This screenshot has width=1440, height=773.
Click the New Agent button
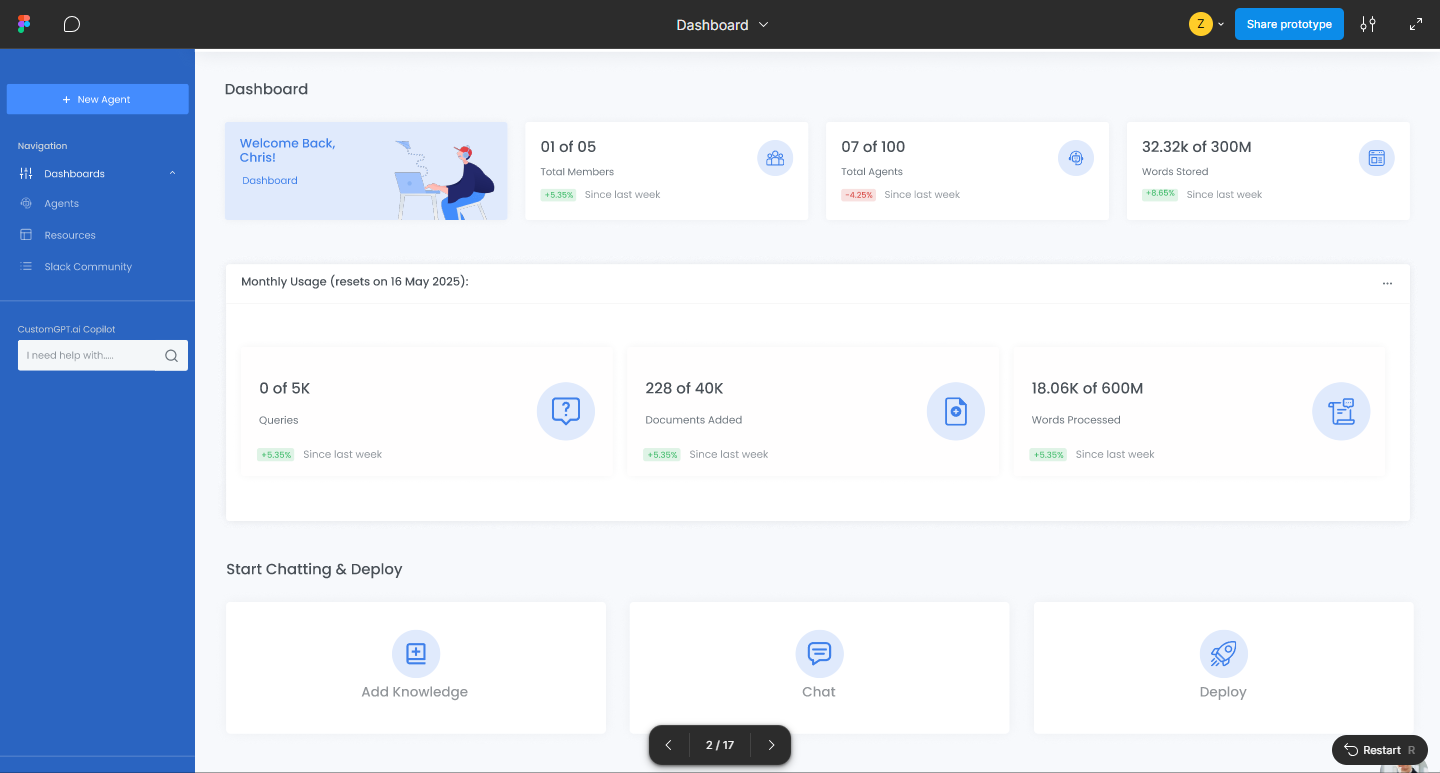97,99
